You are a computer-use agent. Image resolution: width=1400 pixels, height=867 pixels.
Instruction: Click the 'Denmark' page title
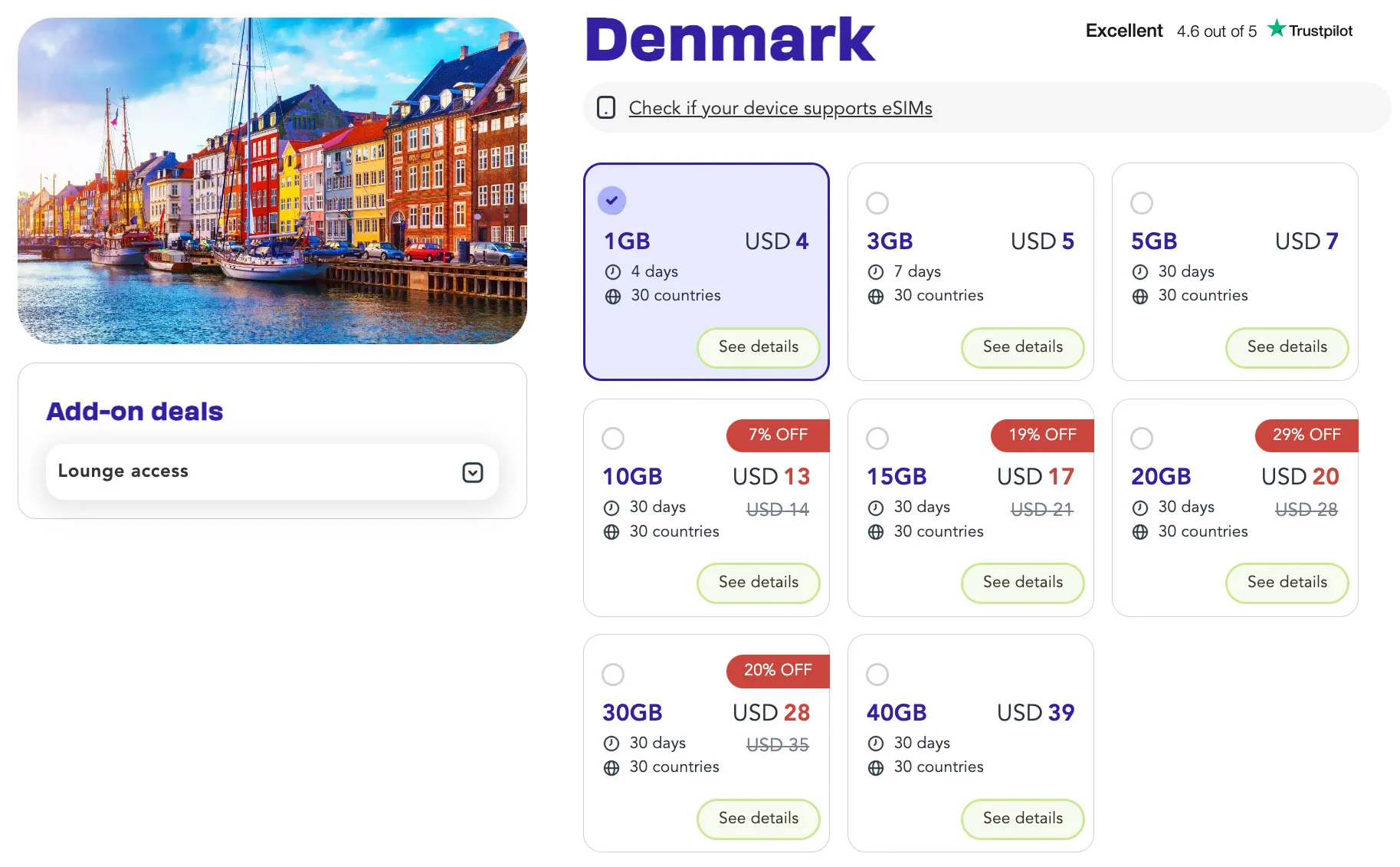(730, 39)
